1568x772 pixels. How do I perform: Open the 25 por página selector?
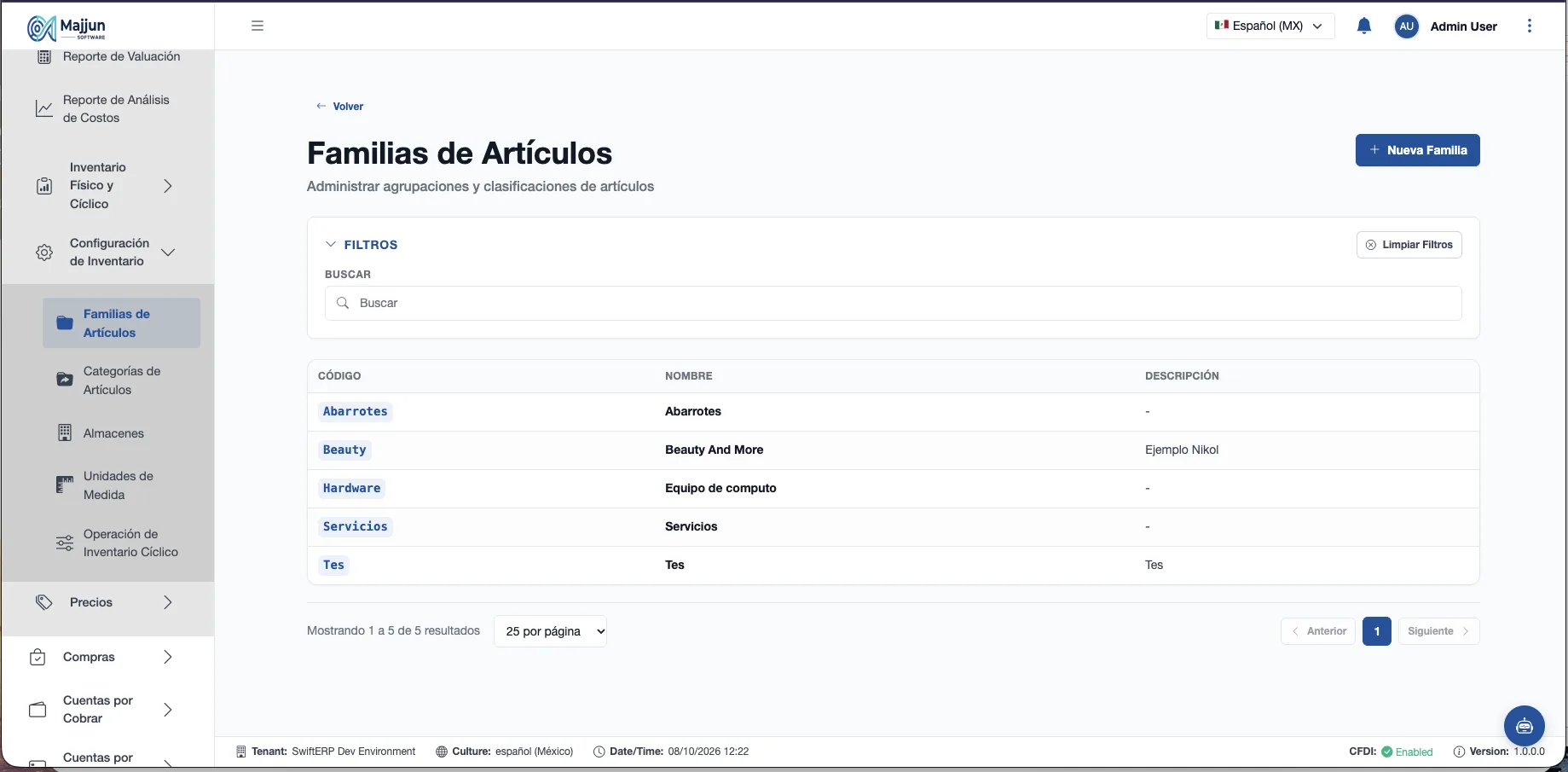[x=550, y=631]
